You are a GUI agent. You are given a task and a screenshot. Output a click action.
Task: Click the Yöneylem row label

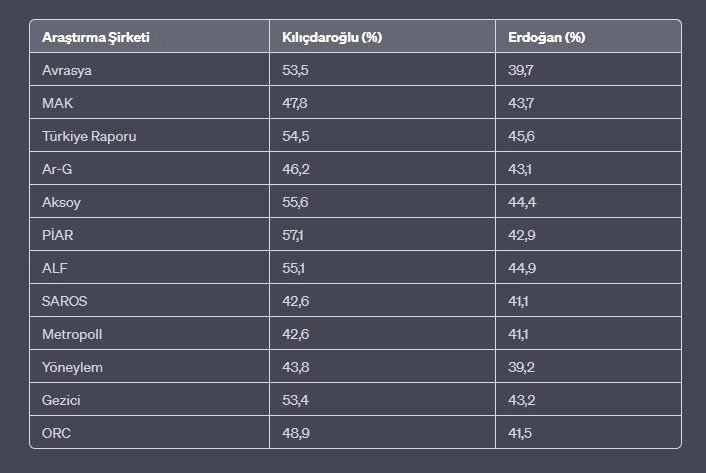click(x=149, y=367)
